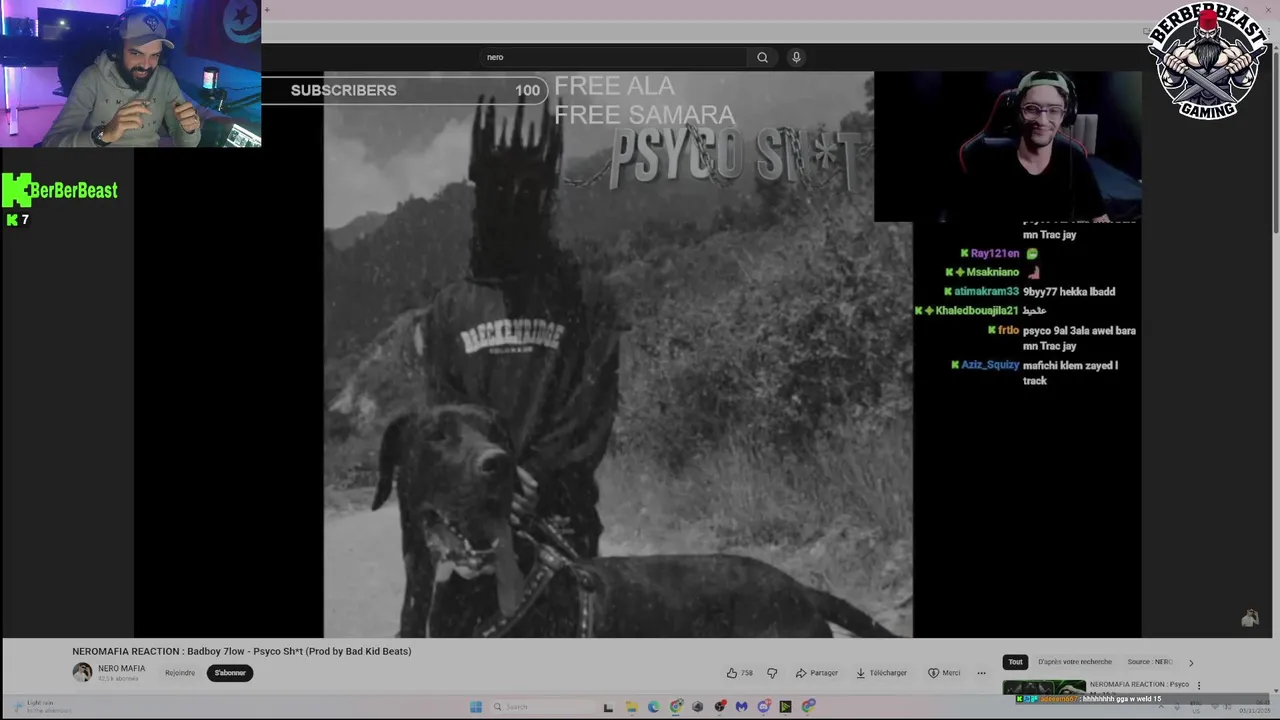
Task: Click the Télécharger download button
Action: coord(881,673)
